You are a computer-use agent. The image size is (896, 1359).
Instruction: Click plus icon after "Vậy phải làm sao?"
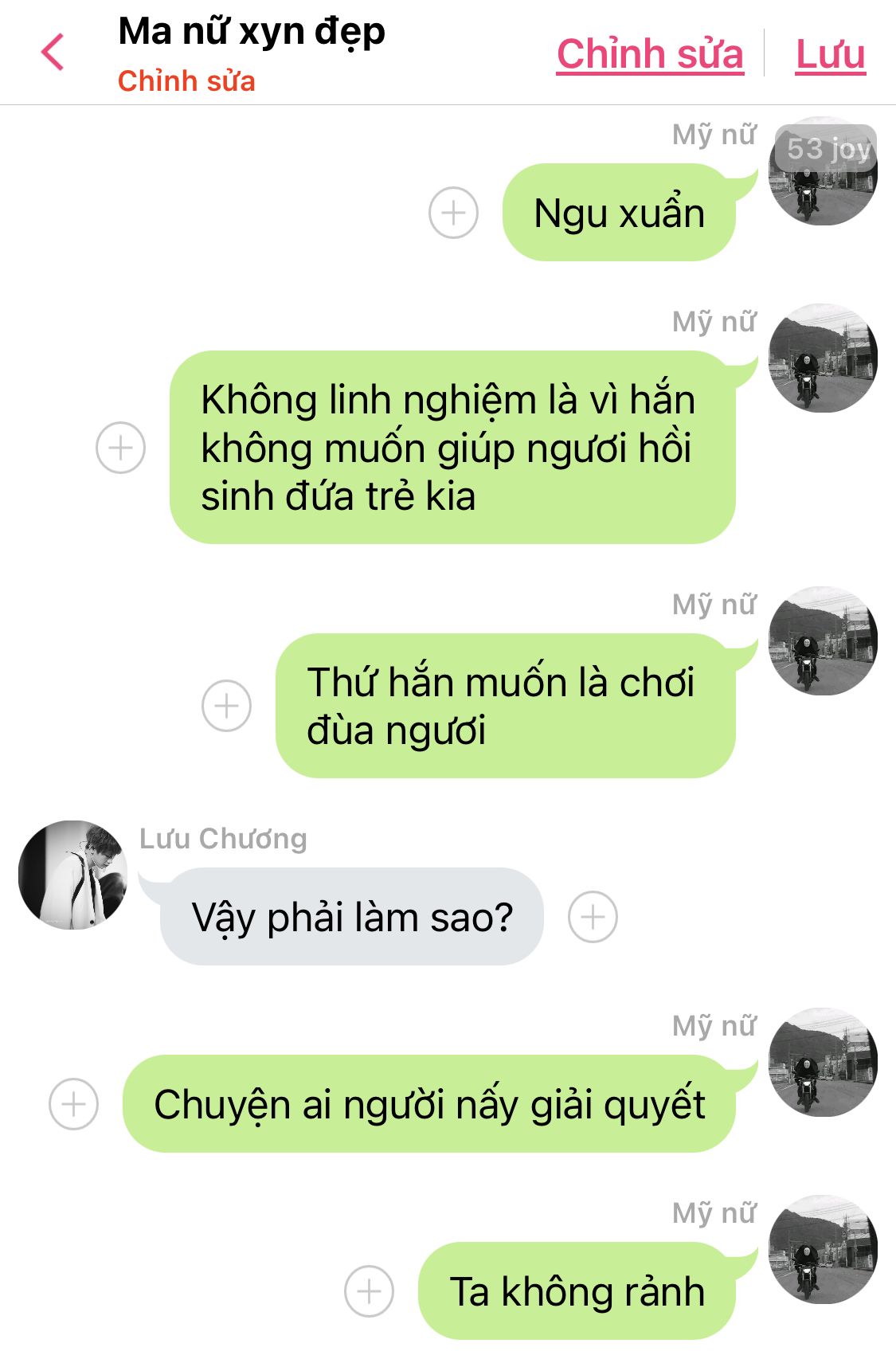593,917
